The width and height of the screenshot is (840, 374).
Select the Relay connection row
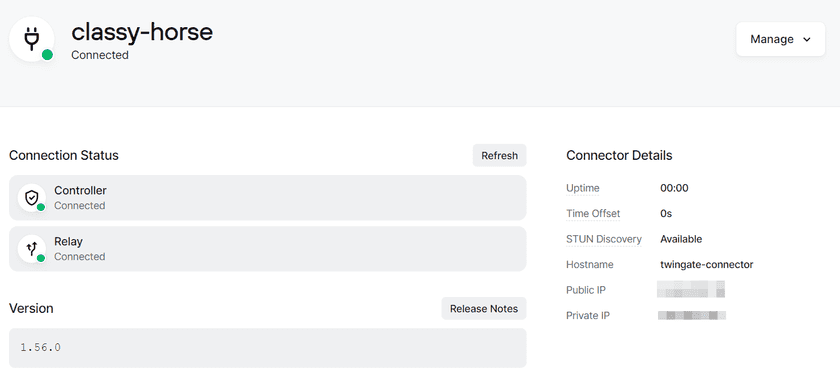click(x=267, y=249)
